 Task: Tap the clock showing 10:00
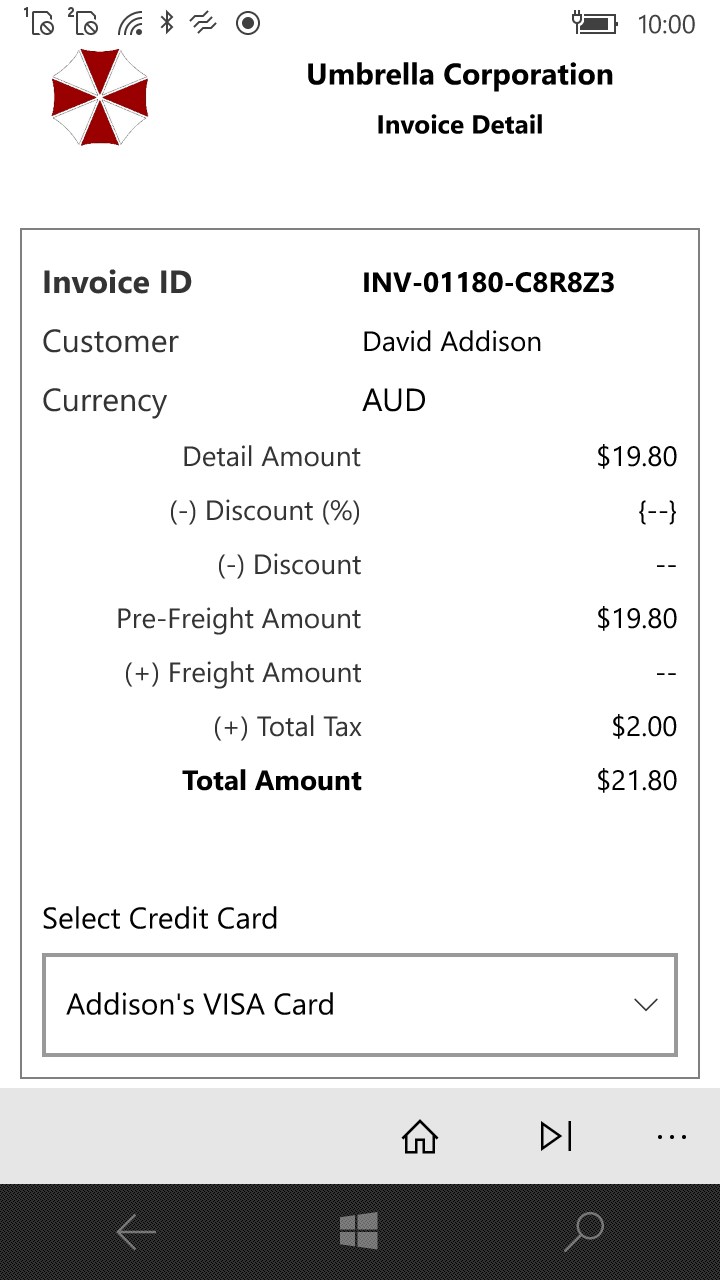click(666, 24)
